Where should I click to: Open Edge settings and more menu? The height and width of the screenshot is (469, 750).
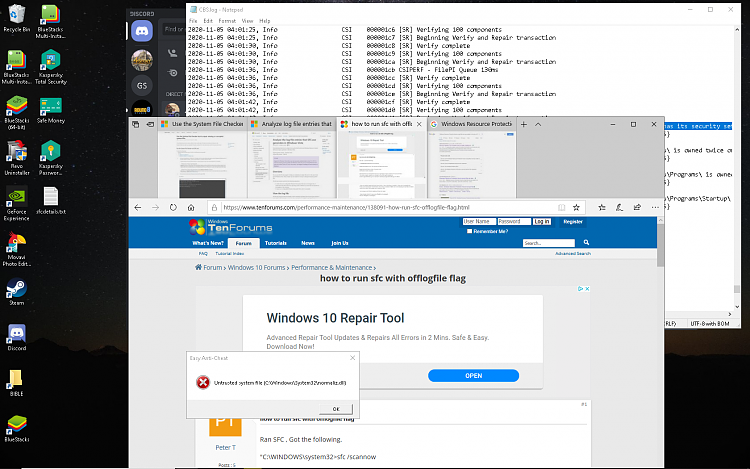[655, 207]
